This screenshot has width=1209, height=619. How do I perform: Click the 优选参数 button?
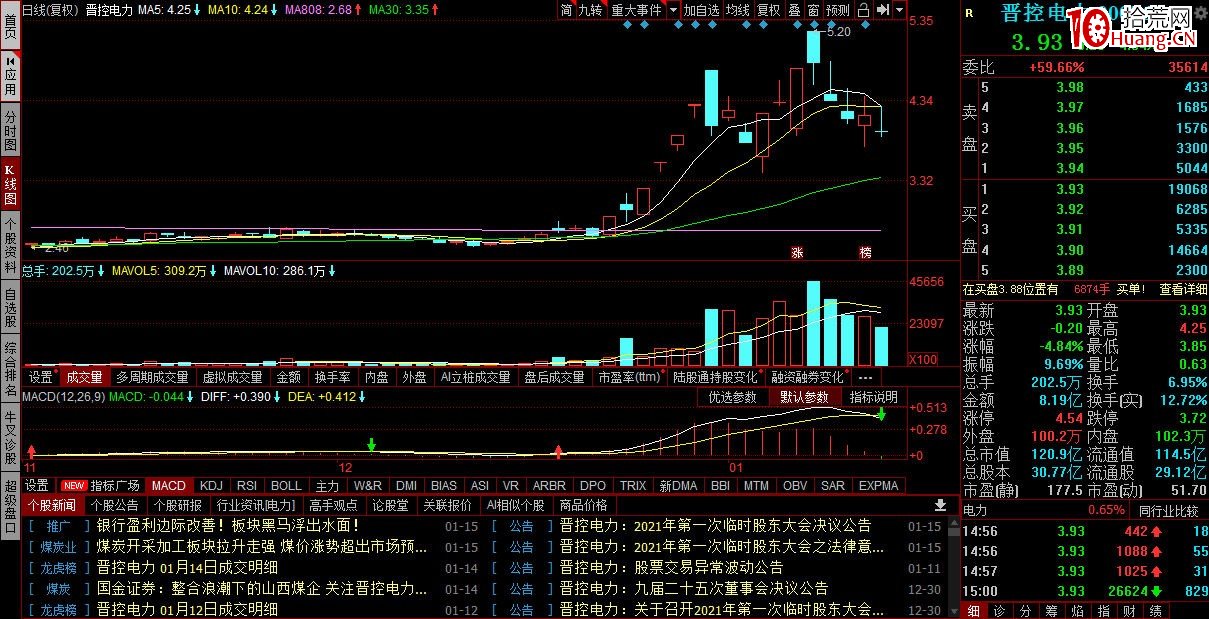(733, 397)
